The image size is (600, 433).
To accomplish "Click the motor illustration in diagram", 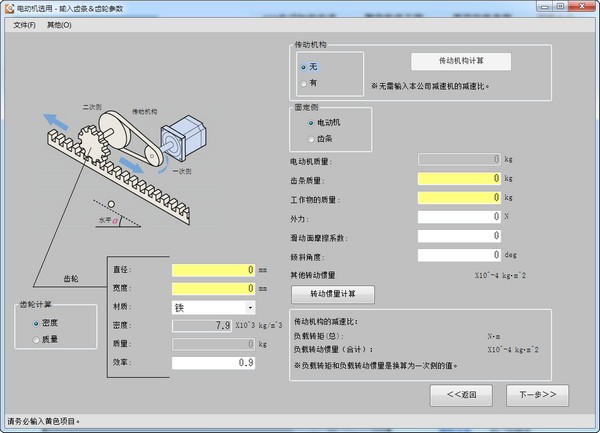I will point(184,138).
